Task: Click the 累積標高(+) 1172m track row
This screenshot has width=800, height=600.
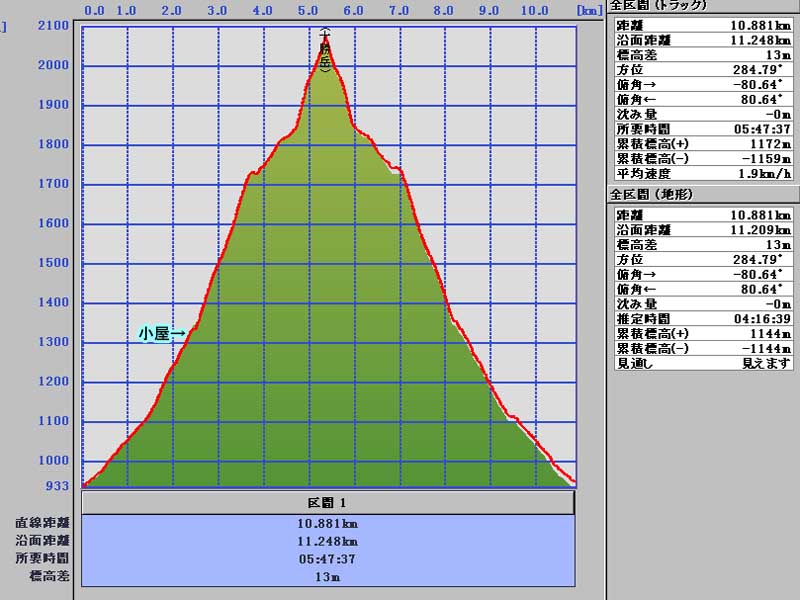Action: tap(704, 144)
